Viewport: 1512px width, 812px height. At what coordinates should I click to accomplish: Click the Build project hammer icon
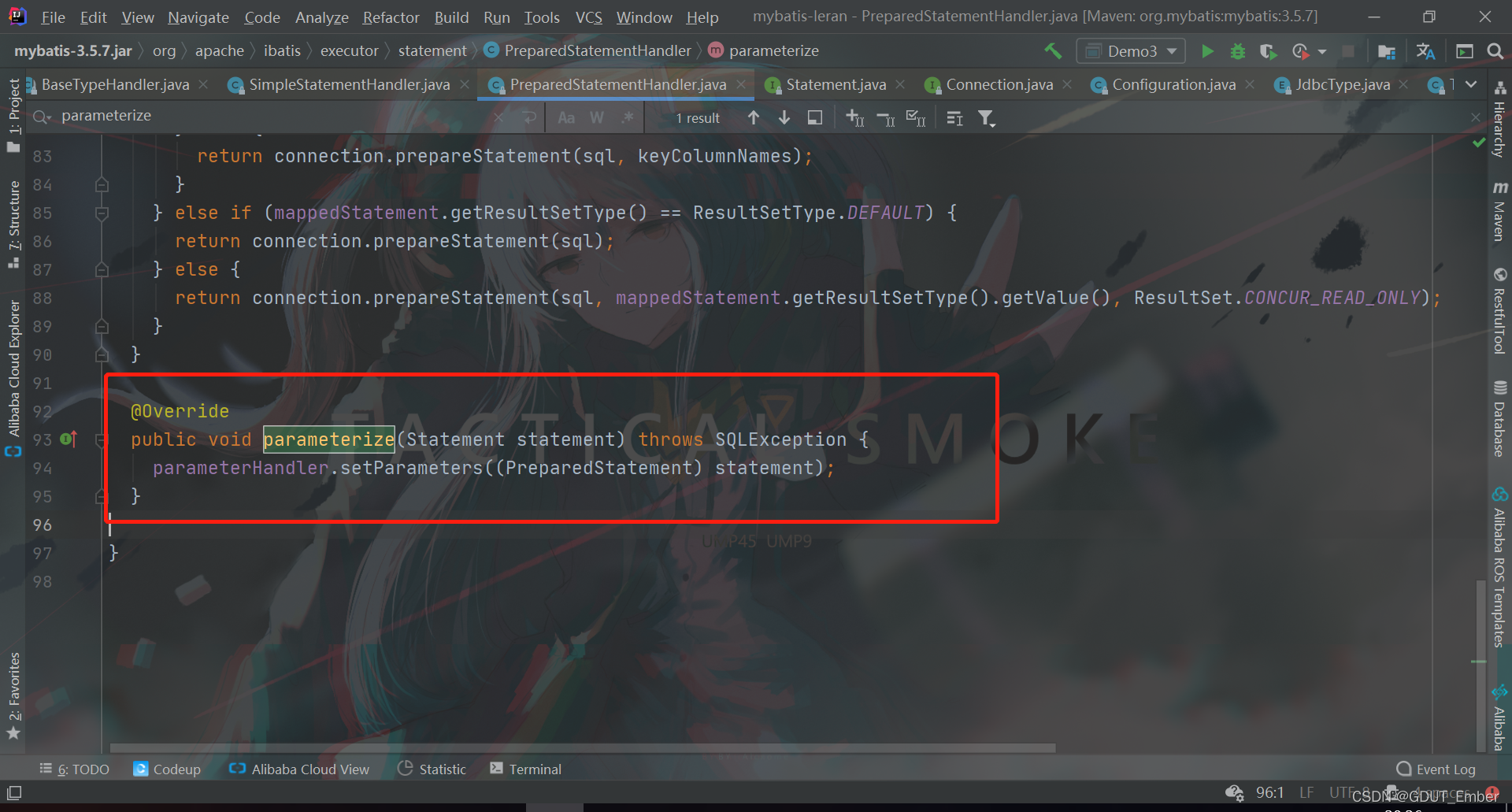(1053, 51)
